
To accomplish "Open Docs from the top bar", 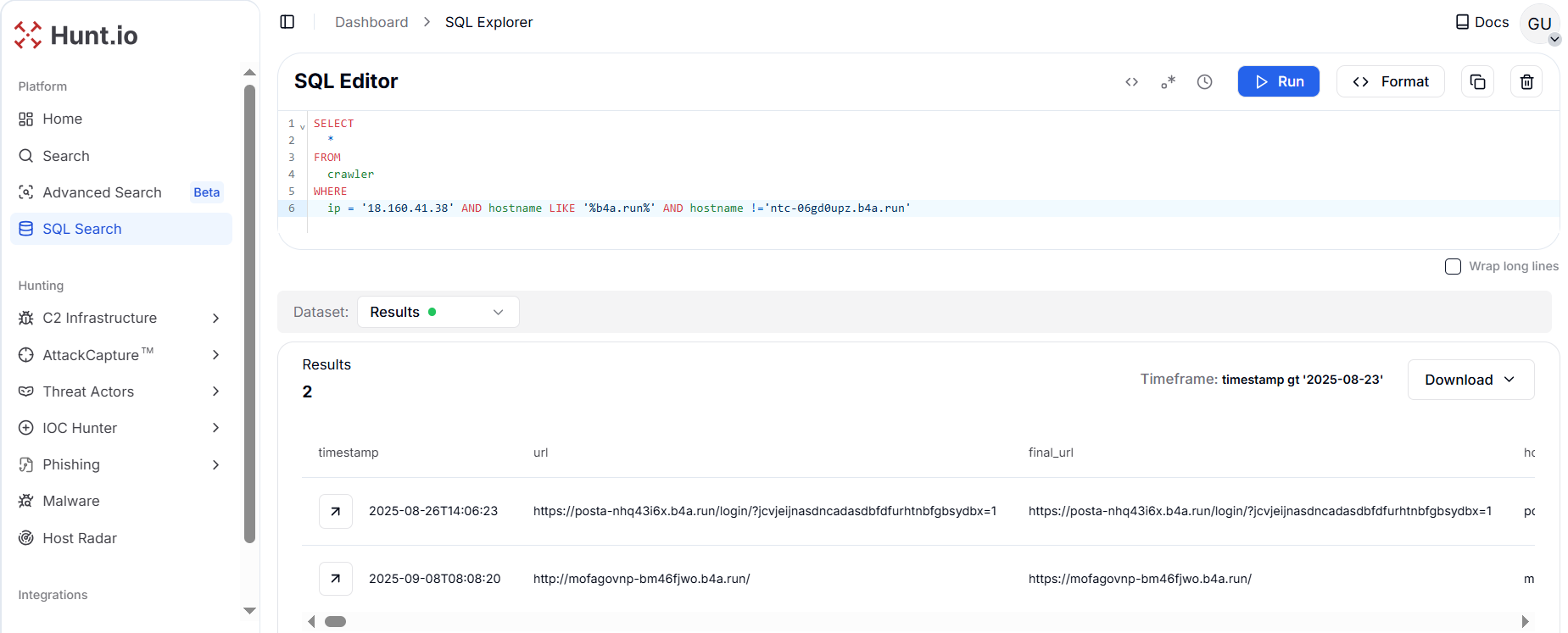I will (x=1482, y=22).
